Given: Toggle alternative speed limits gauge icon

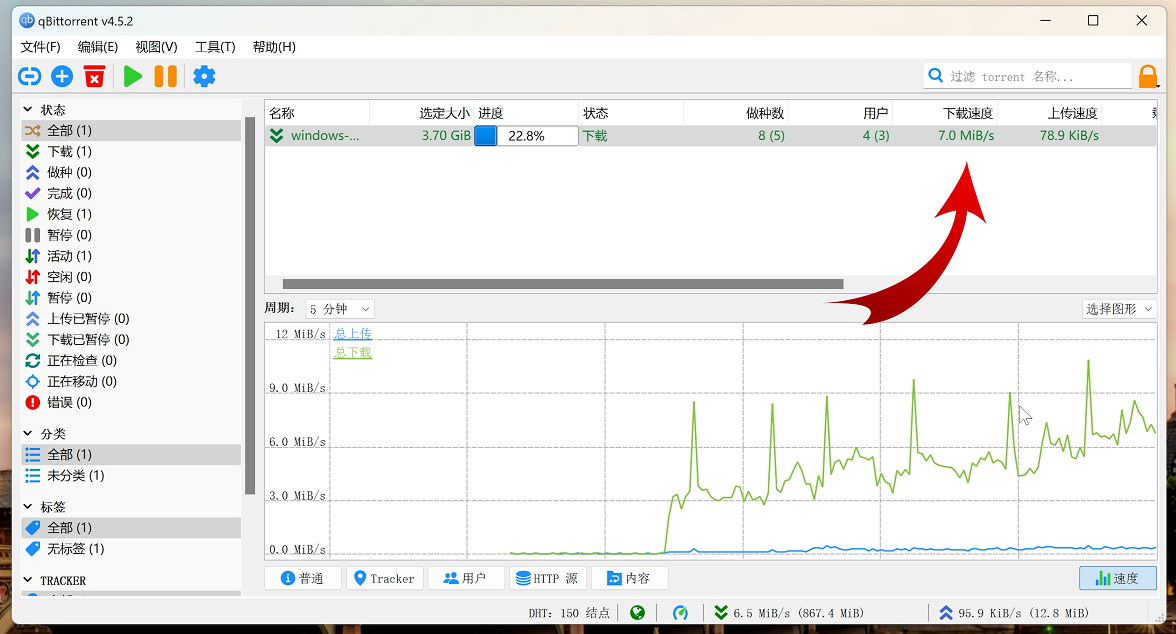Looking at the screenshot, I should point(680,613).
